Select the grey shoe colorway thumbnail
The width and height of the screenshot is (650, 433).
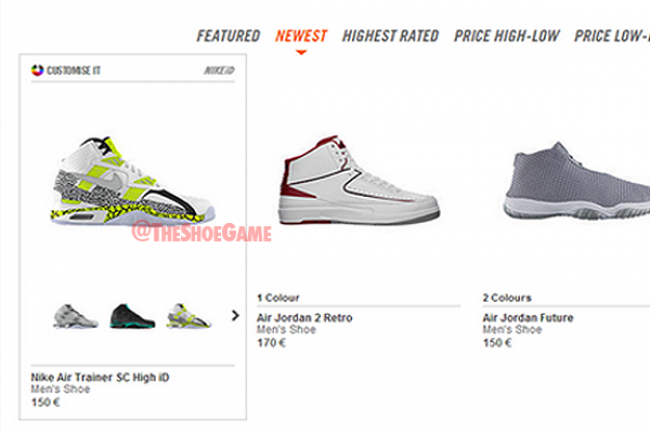75,317
